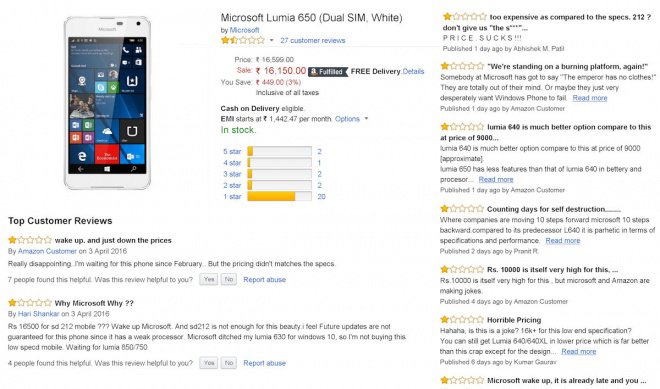The height and width of the screenshot is (389, 660).
Task: Click stars beside 'Horrible Pricing' review
Action: [x=462, y=320]
